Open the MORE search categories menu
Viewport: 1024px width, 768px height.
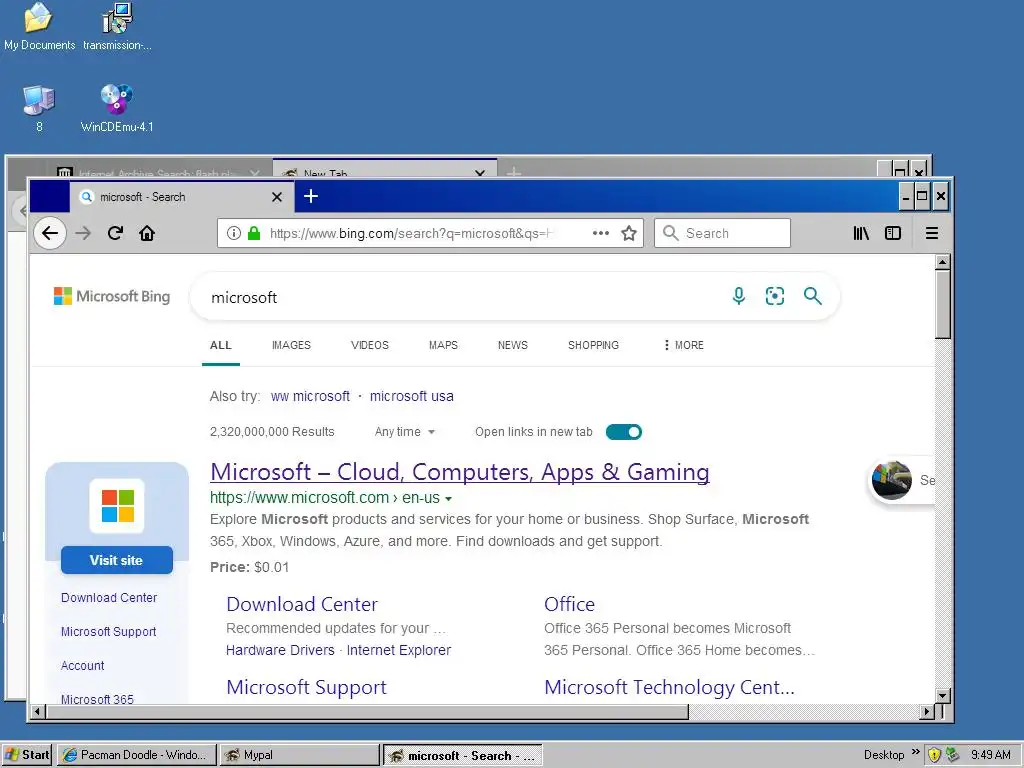point(683,345)
